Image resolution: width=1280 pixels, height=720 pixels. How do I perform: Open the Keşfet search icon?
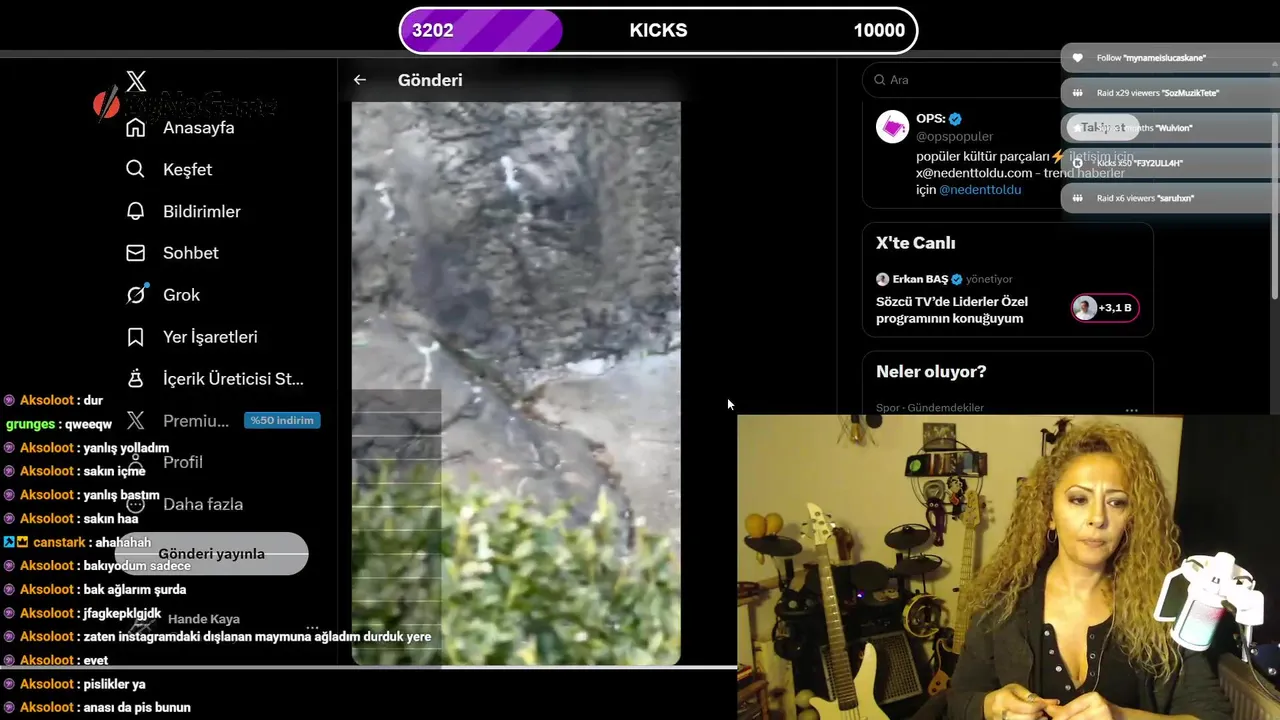(136, 169)
